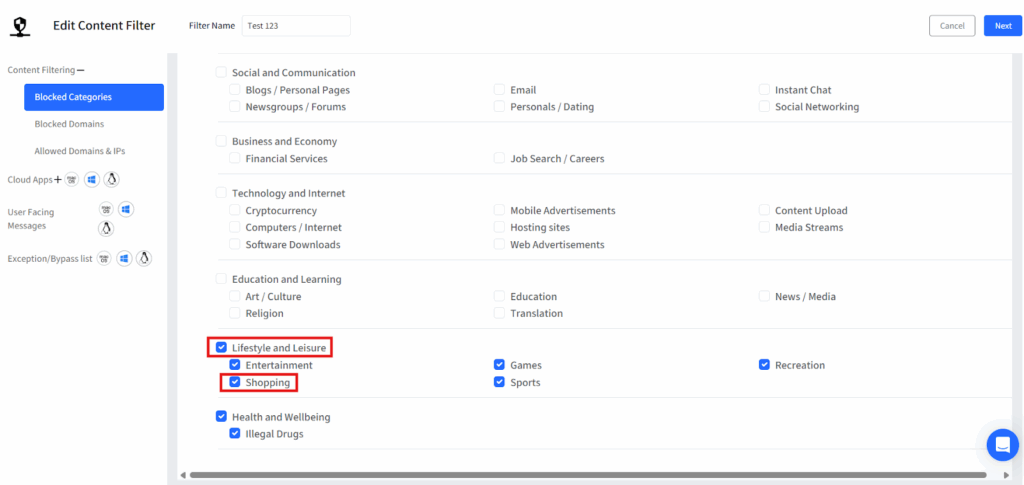Click the Linux penguin icon for User Facing Messages
Viewport: 1024px width, 485px height.
click(106, 228)
